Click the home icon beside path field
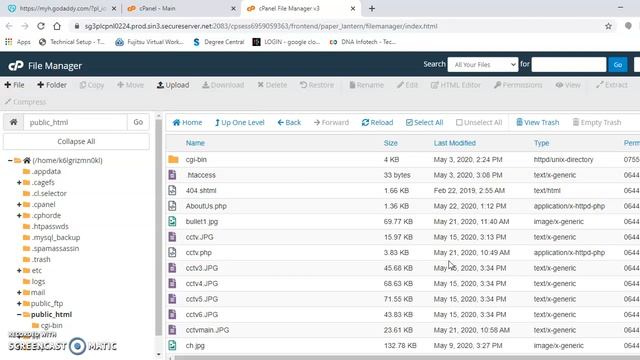The image size is (640, 360). coord(13,122)
